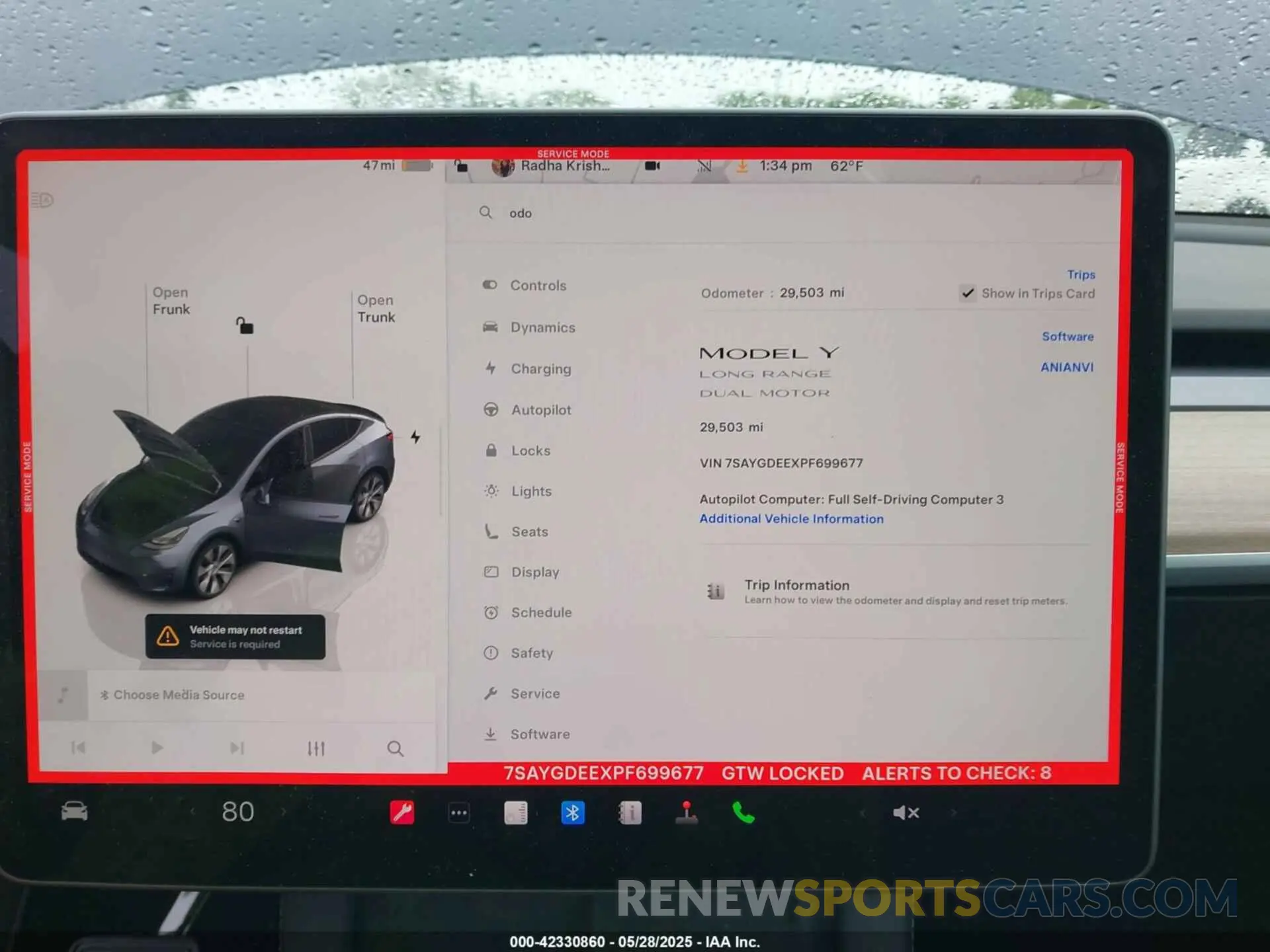Open the three-dots app launcher
The image size is (1270, 952).
click(x=459, y=813)
